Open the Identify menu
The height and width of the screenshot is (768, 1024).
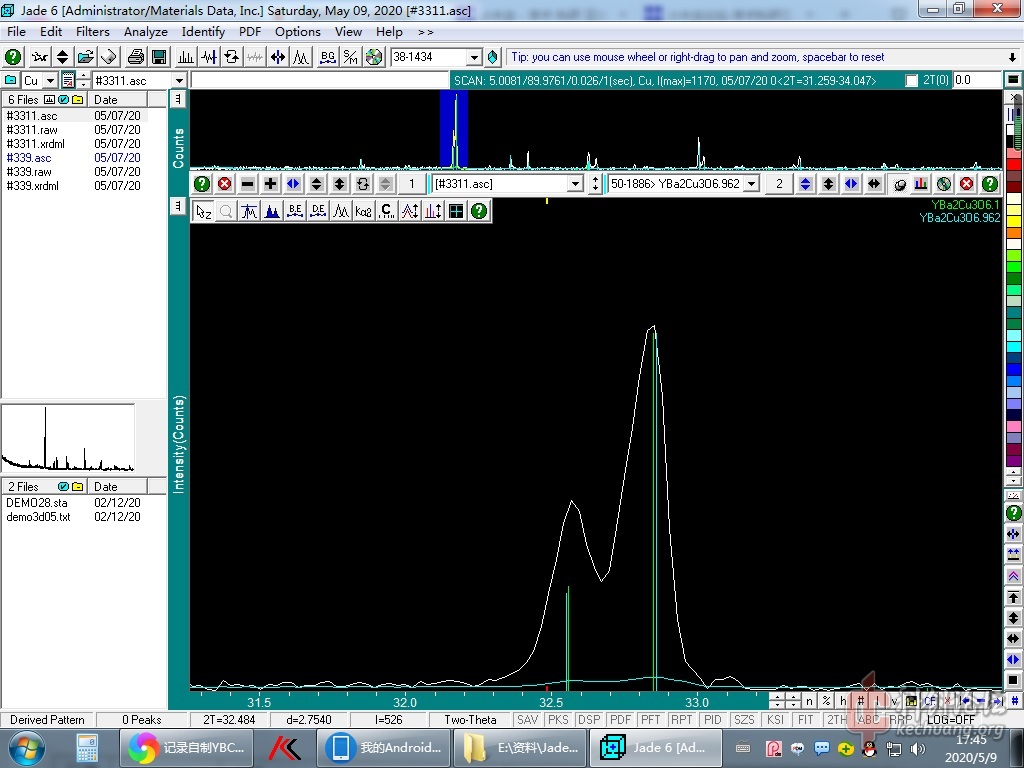pos(203,32)
